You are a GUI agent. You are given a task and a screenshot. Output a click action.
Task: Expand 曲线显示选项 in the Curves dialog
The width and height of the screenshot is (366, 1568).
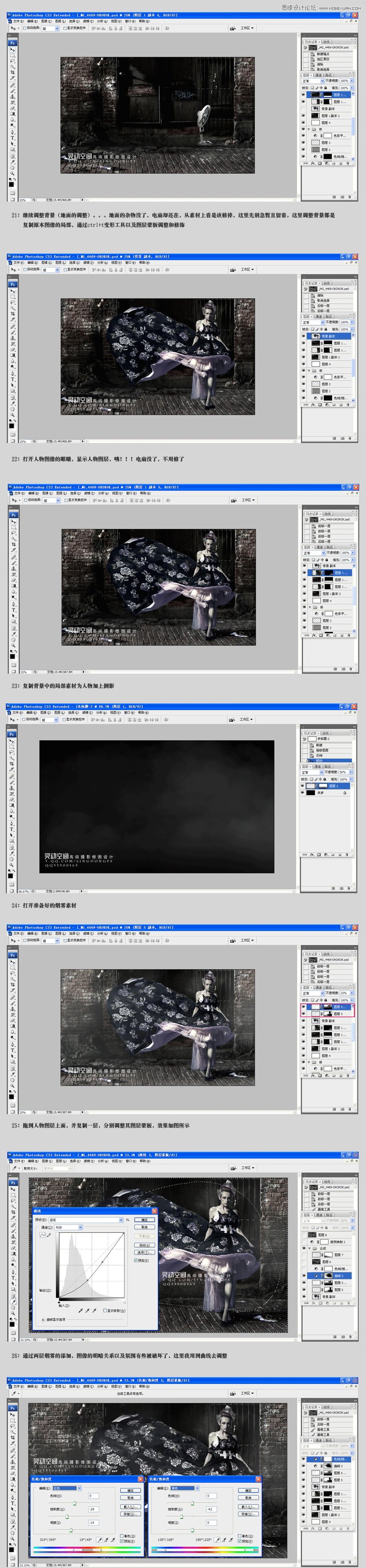(x=43, y=1320)
